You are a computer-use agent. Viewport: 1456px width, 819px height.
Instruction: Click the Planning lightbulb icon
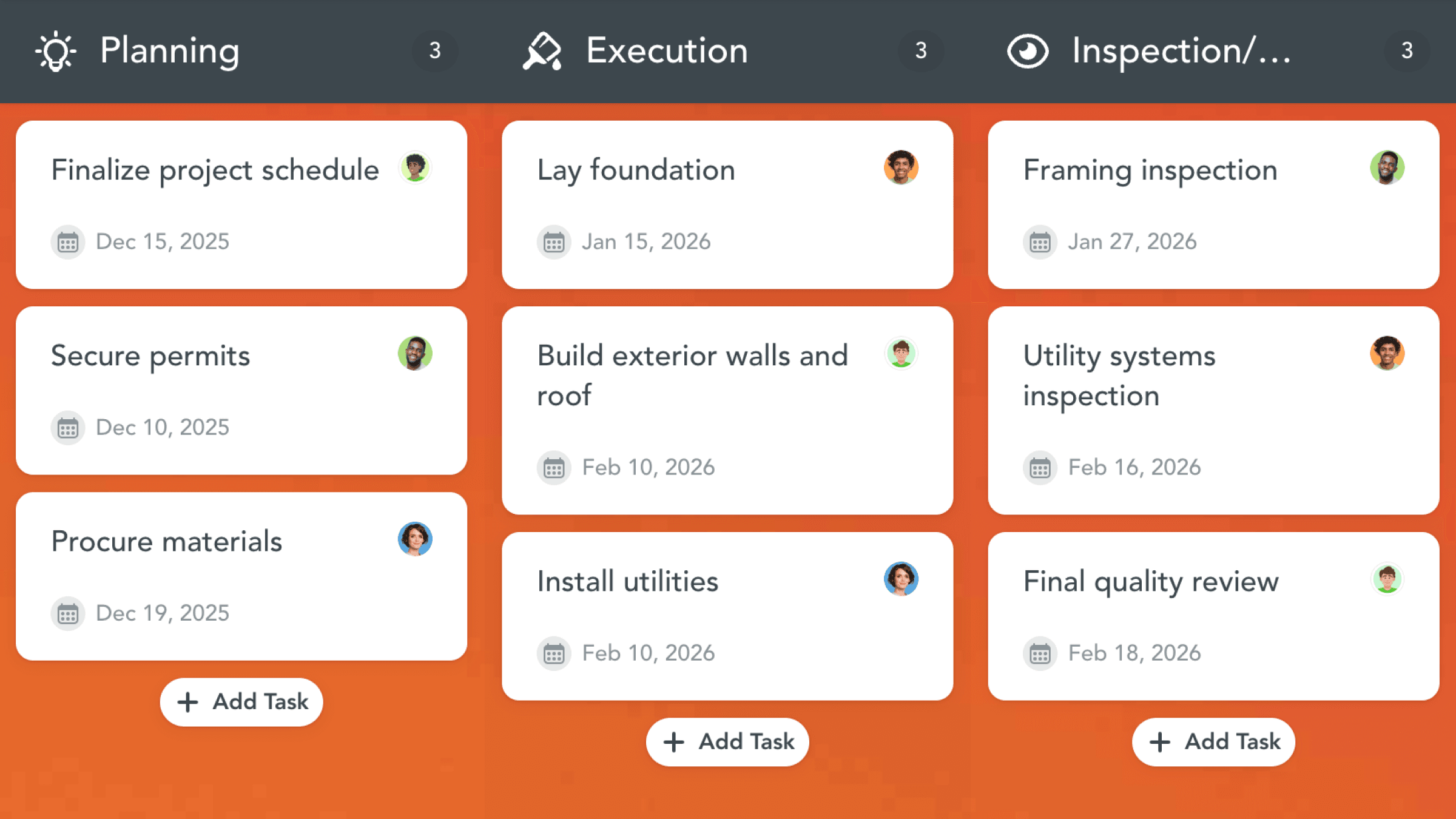click(x=56, y=51)
